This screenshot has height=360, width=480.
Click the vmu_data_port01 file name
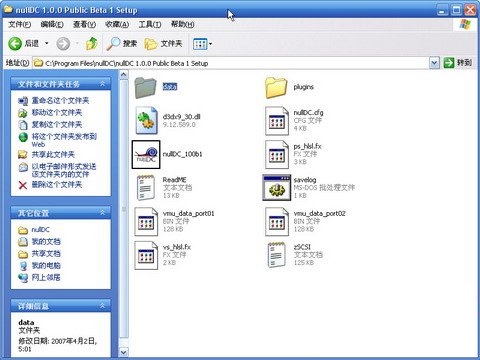(x=188, y=213)
